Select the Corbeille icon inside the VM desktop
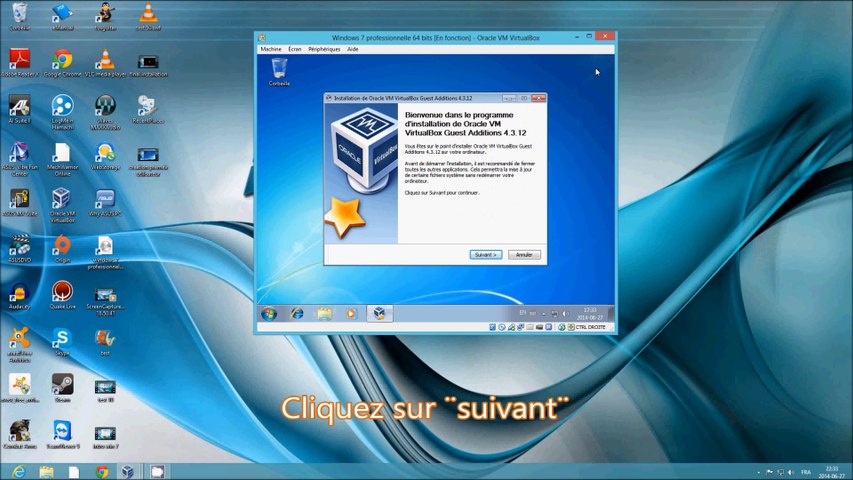 point(279,72)
